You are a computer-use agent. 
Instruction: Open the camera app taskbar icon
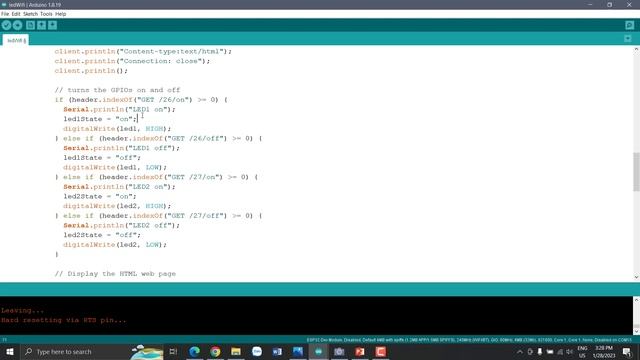339,351
